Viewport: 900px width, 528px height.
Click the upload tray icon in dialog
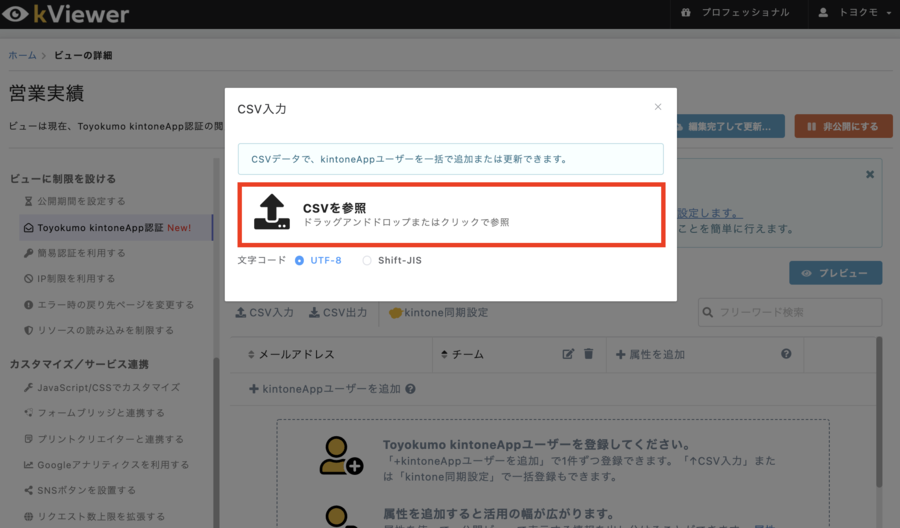pos(272,212)
